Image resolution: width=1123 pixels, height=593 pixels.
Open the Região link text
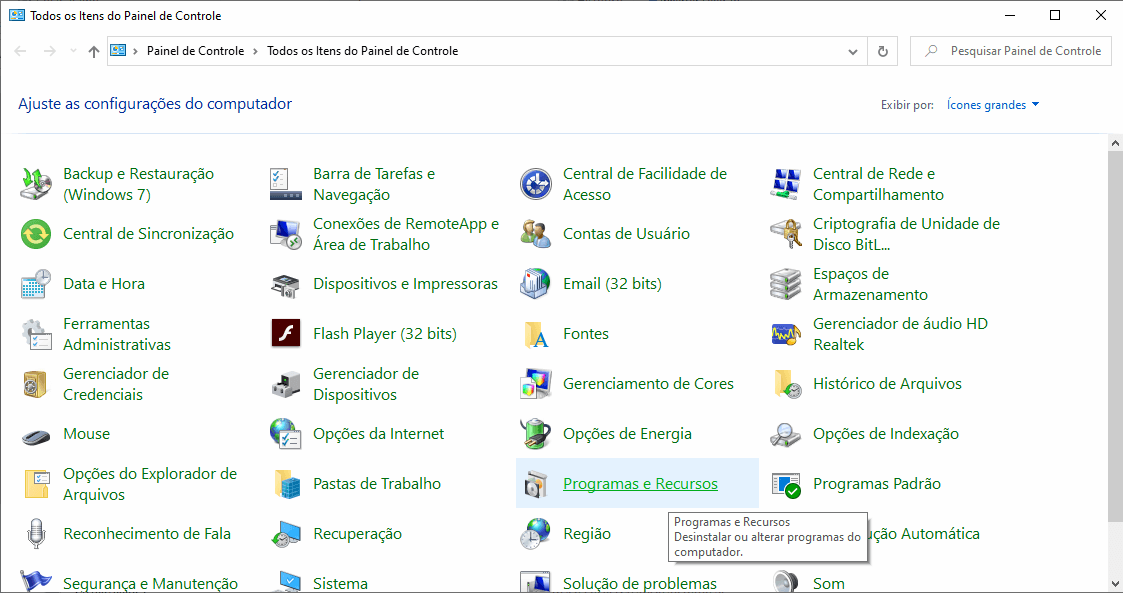point(587,534)
